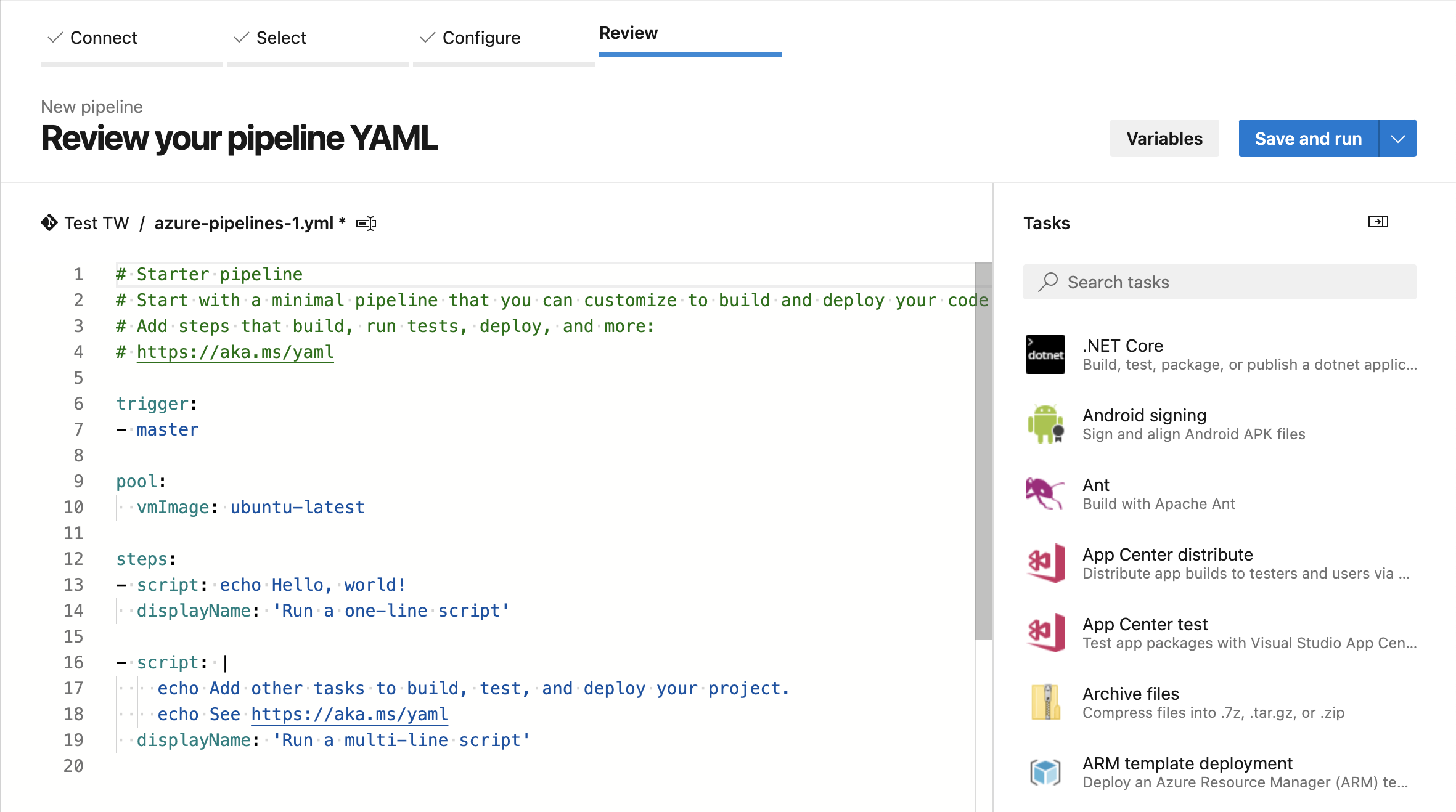This screenshot has width=1456, height=812.
Task: Open the Variables button
Action: tap(1164, 139)
